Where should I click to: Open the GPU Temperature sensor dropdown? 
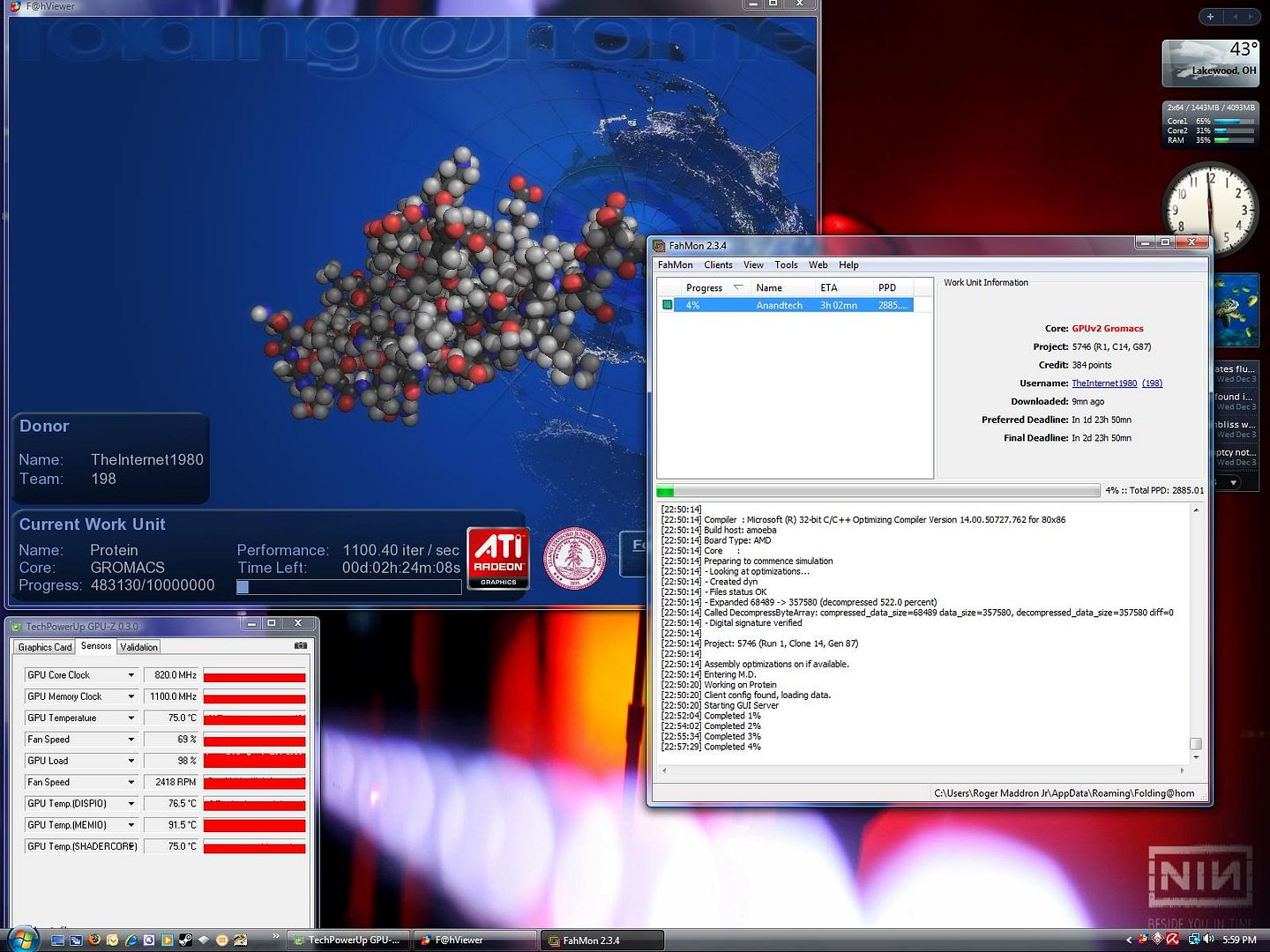(131, 718)
